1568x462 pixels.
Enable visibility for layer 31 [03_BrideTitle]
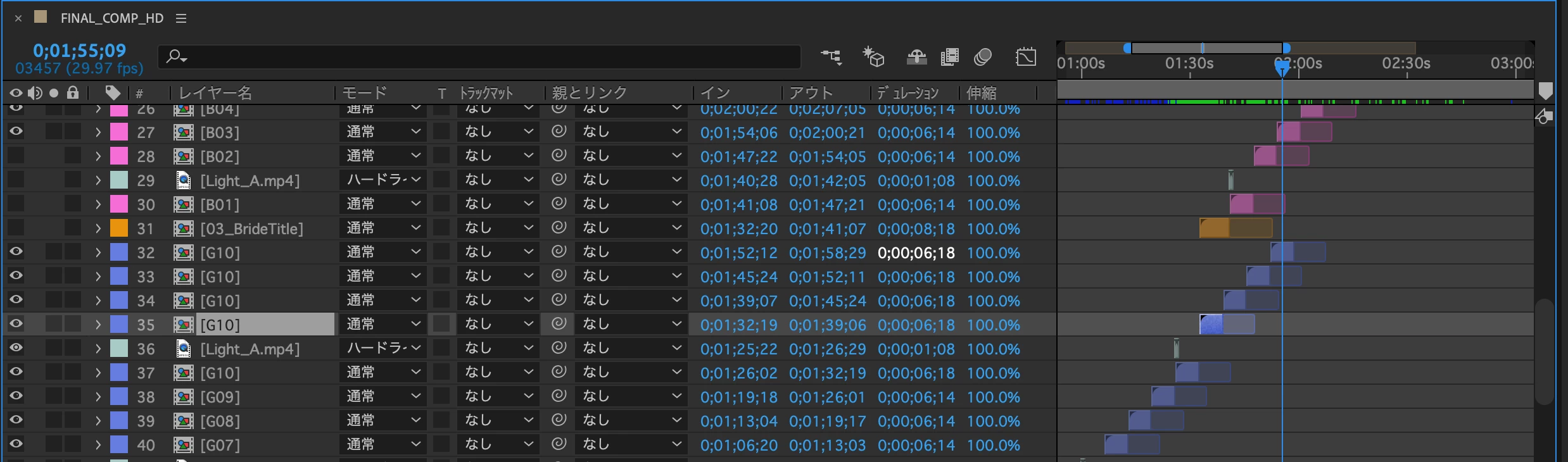(16, 228)
